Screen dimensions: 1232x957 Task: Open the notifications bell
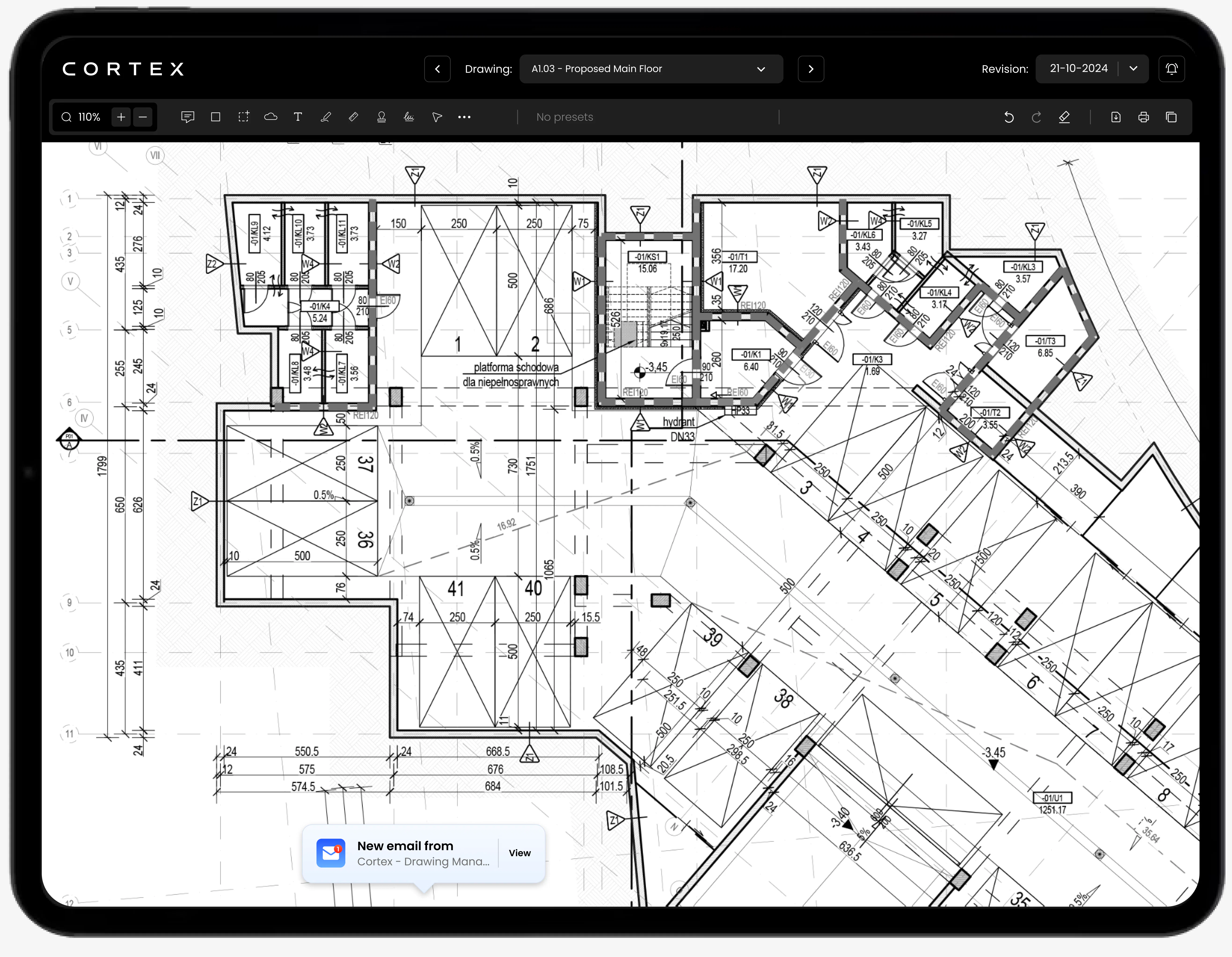(1172, 69)
